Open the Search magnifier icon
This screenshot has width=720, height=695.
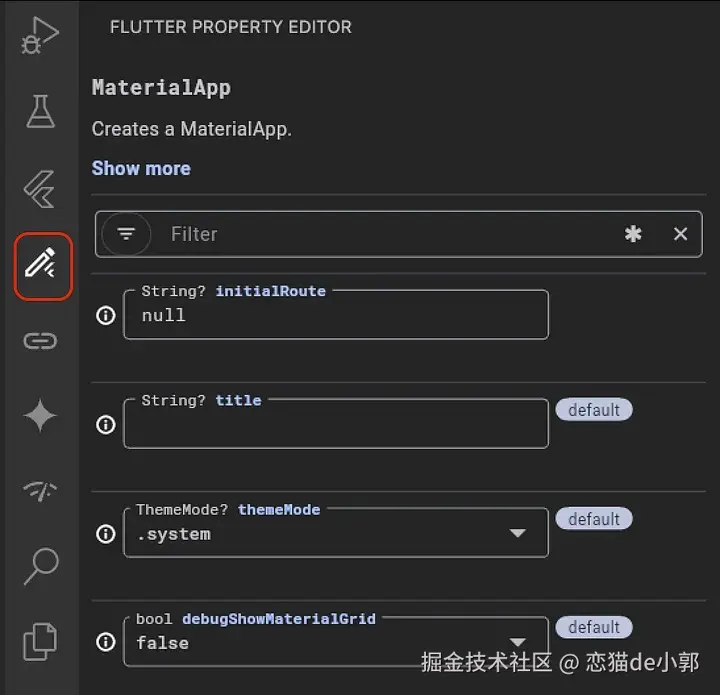pos(41,566)
